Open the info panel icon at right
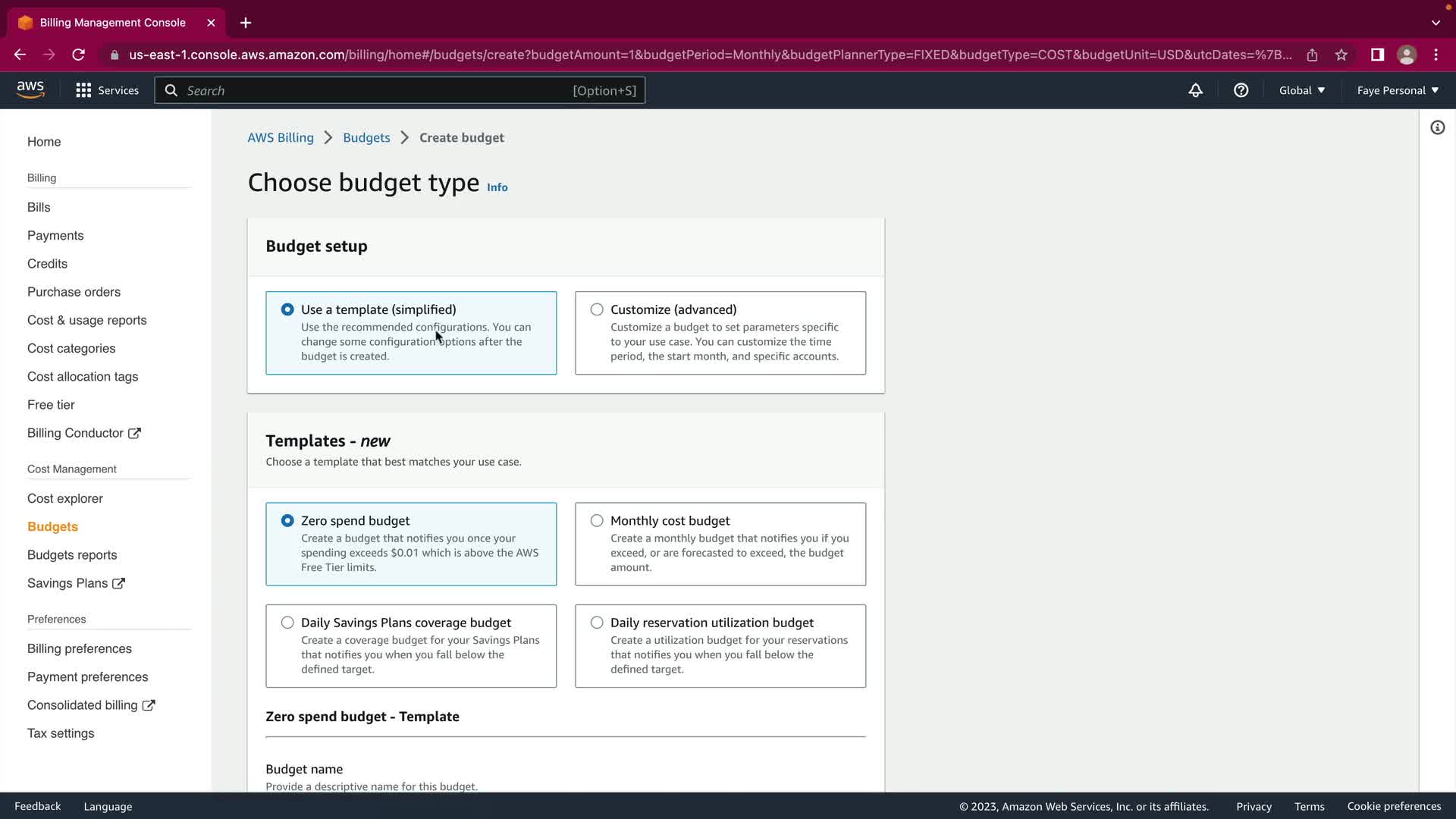 1437,127
